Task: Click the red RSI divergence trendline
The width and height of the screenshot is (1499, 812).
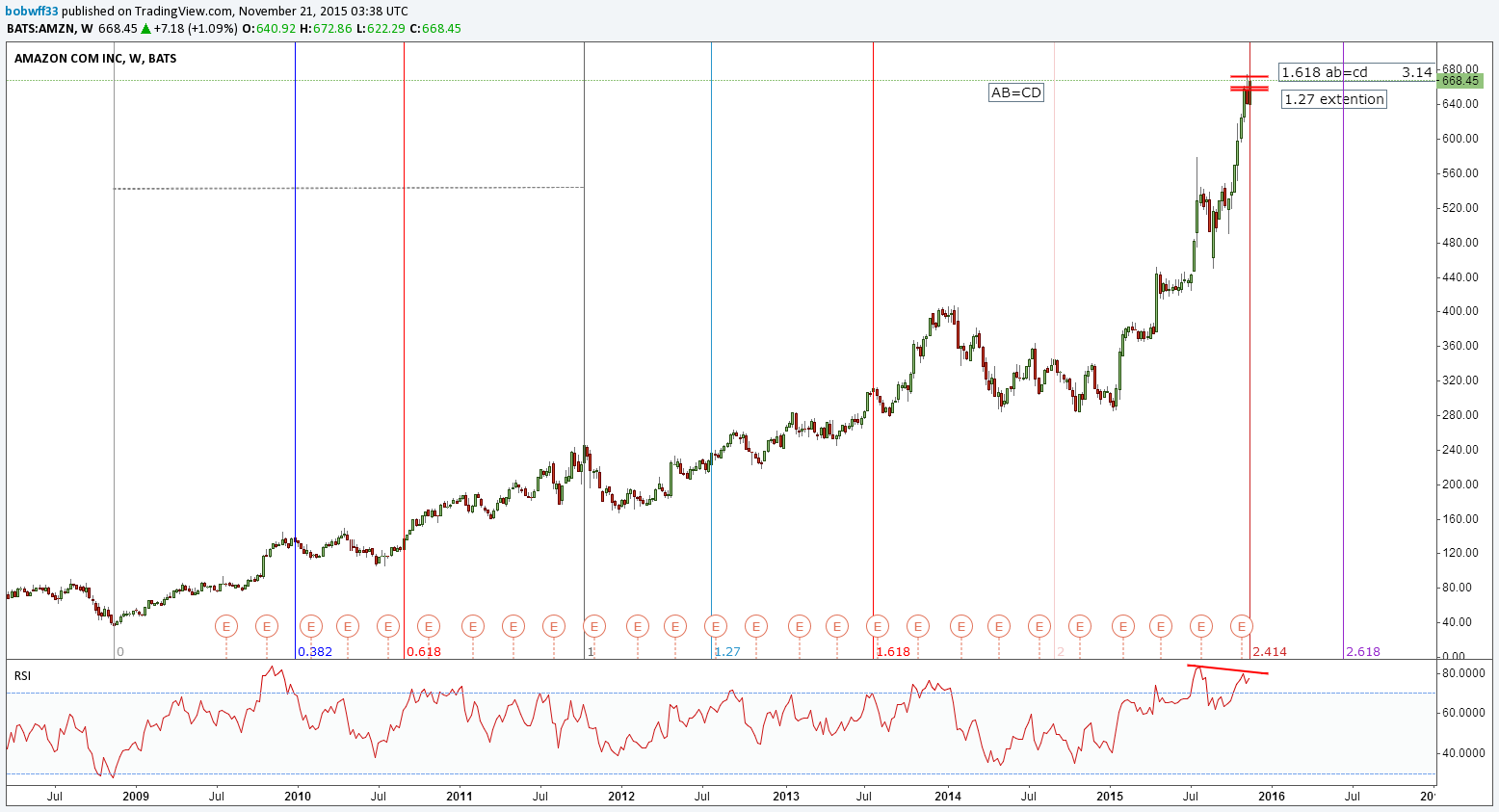Action: tap(1228, 669)
